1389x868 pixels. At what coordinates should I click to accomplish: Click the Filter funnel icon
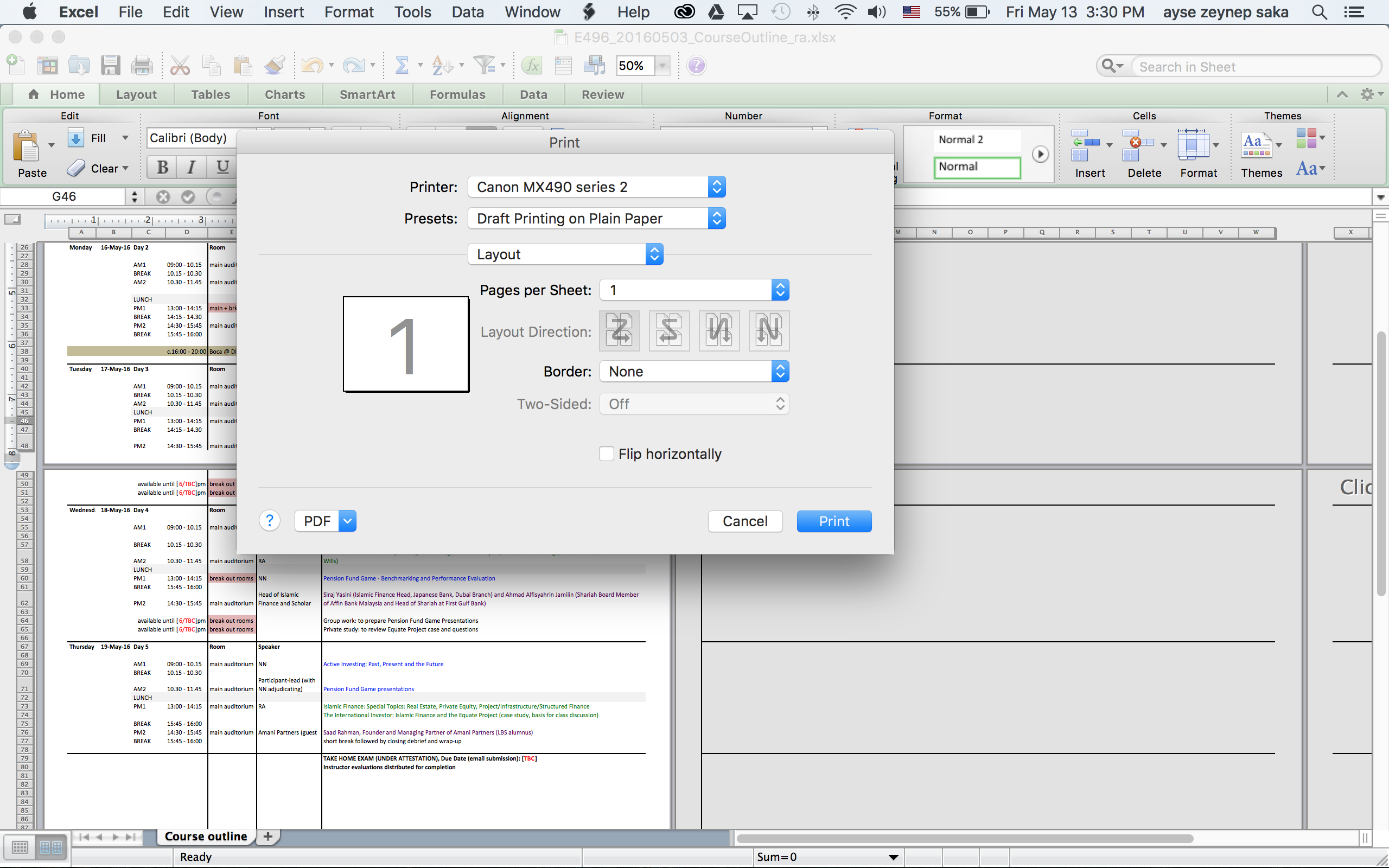point(484,66)
